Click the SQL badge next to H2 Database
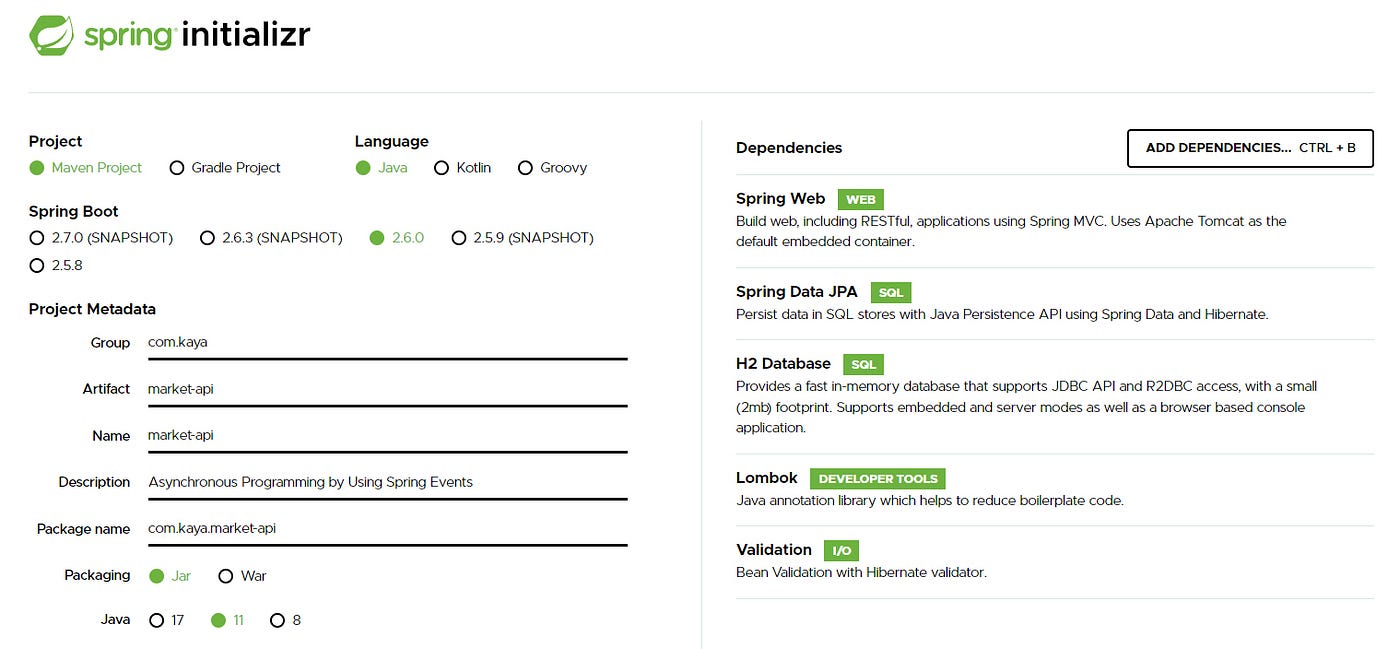This screenshot has height=649, width=1400. click(863, 364)
